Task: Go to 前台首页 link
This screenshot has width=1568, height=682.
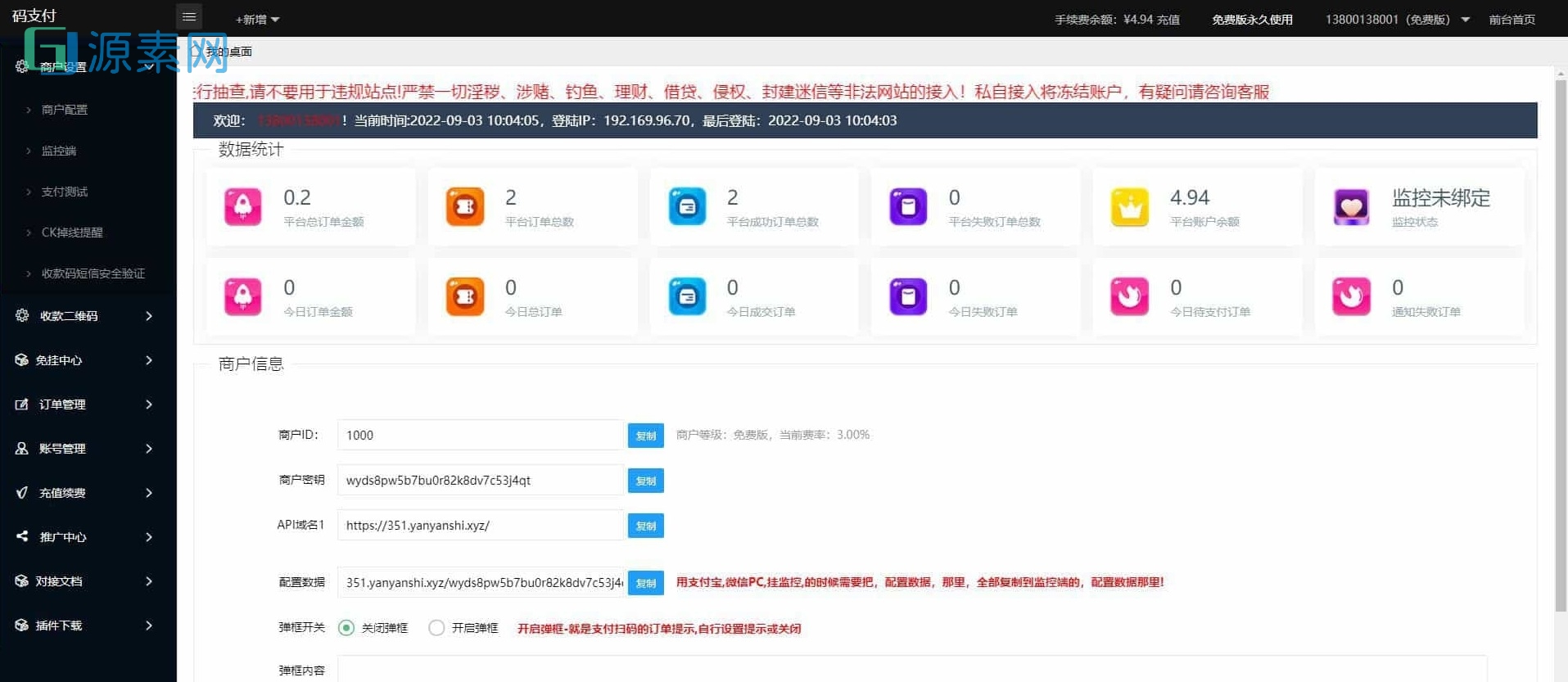Action: pos(1512,20)
